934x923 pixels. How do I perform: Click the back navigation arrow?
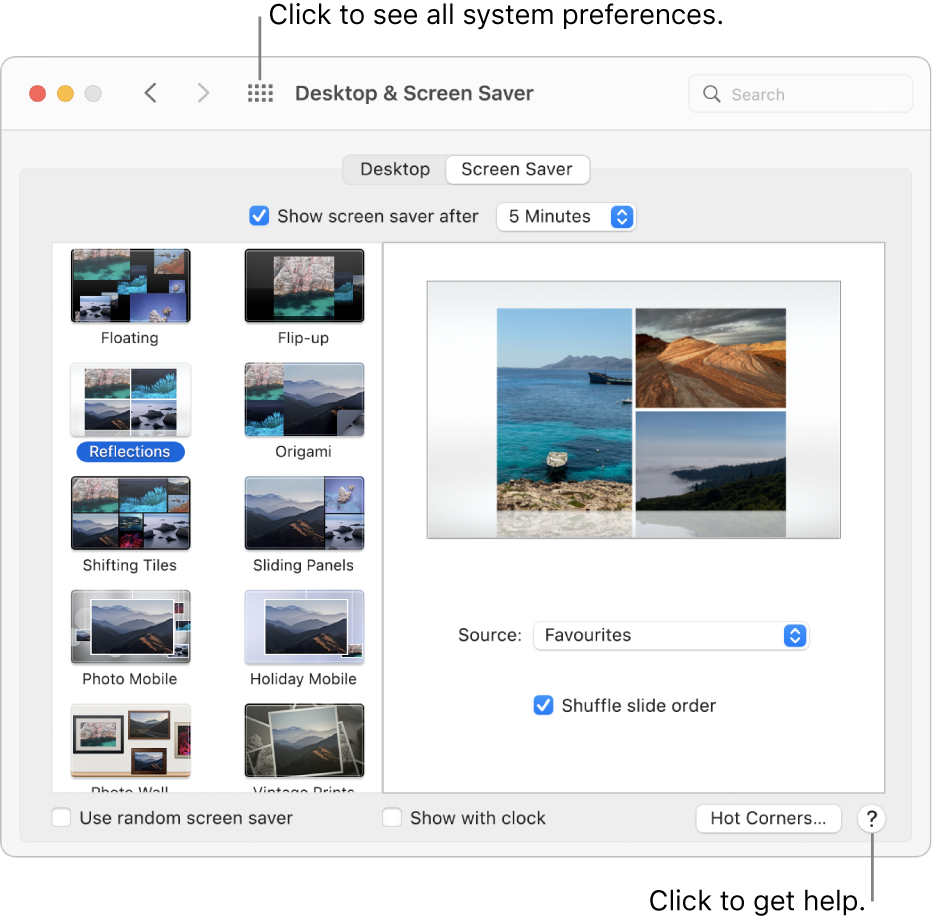point(150,92)
